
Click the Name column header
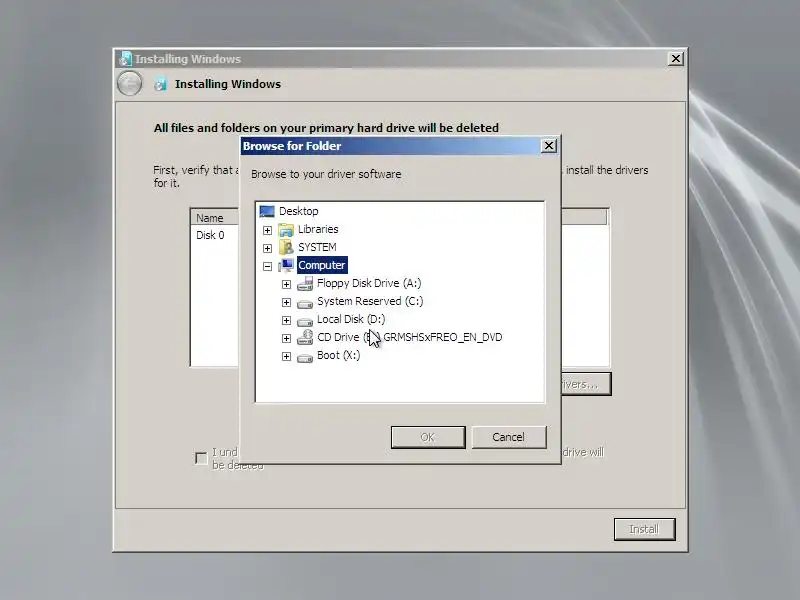tap(214, 218)
